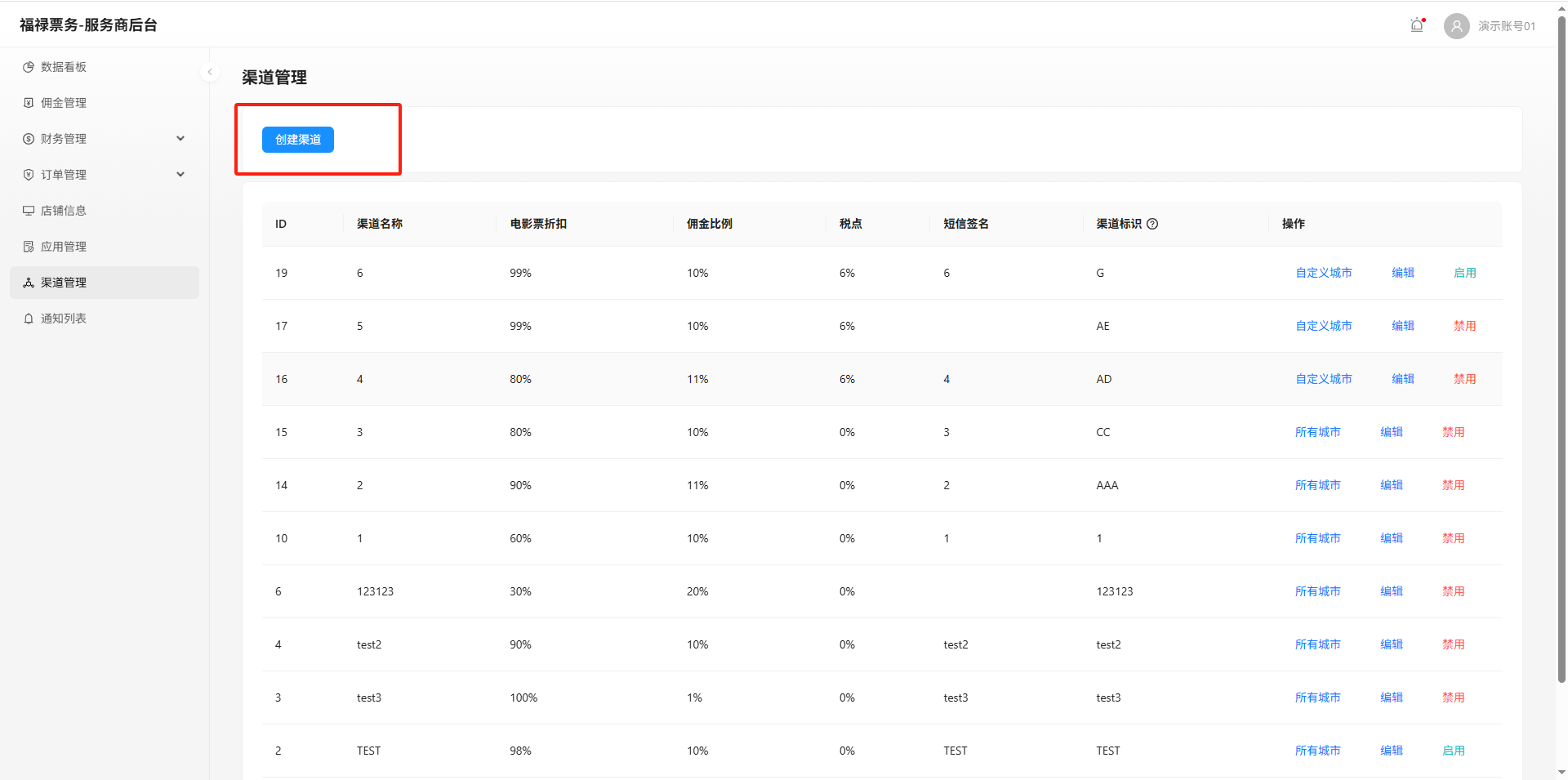
Task: Click the 佣金管理 sidebar icon
Action: click(29, 103)
